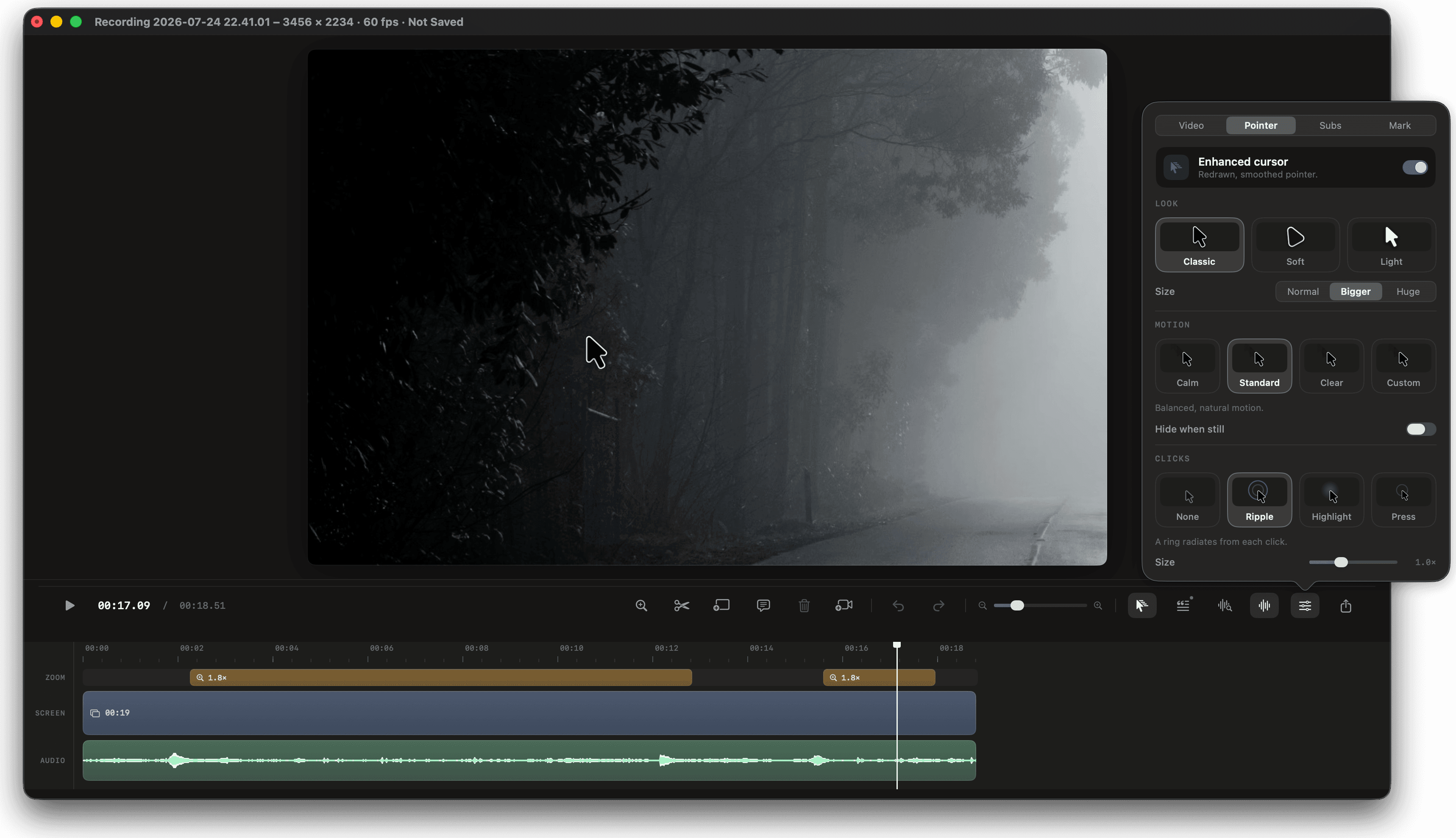Set cursor size to Normal
1456x838 pixels.
[1303, 292]
